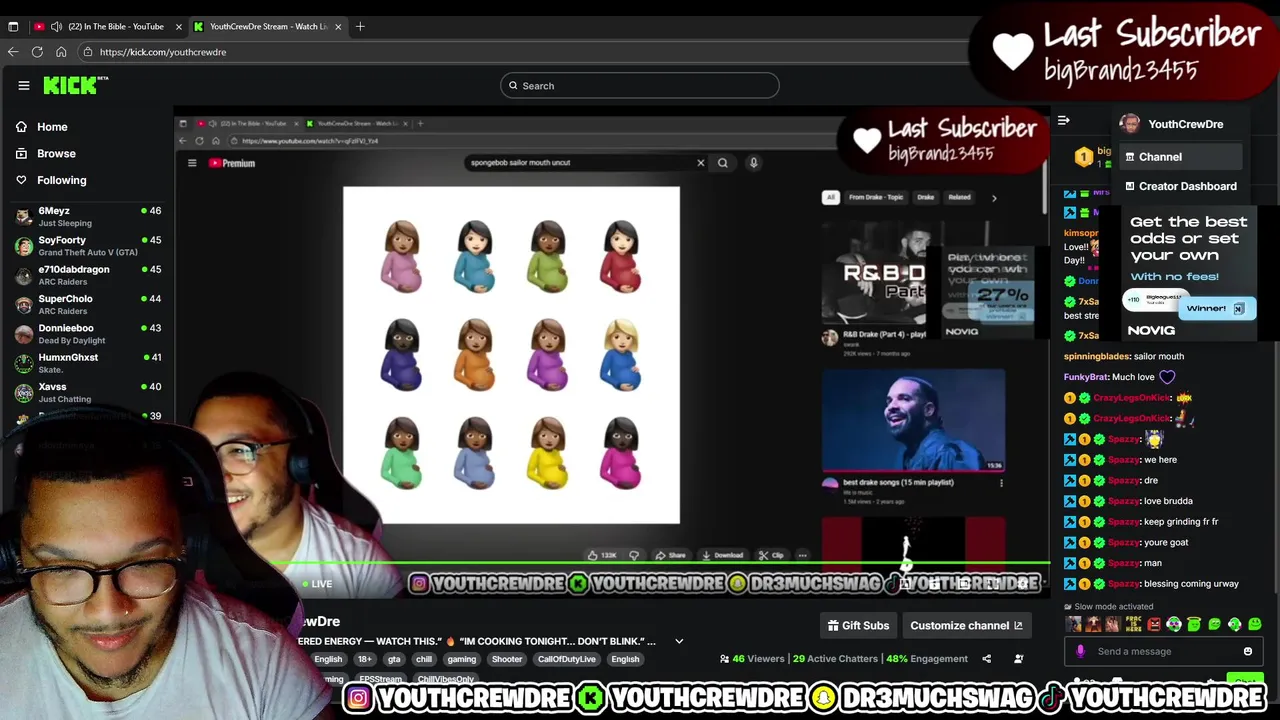The height and width of the screenshot is (720, 1280).
Task: Open HumxnGhxst channel in sidebar
Action: coord(87,363)
